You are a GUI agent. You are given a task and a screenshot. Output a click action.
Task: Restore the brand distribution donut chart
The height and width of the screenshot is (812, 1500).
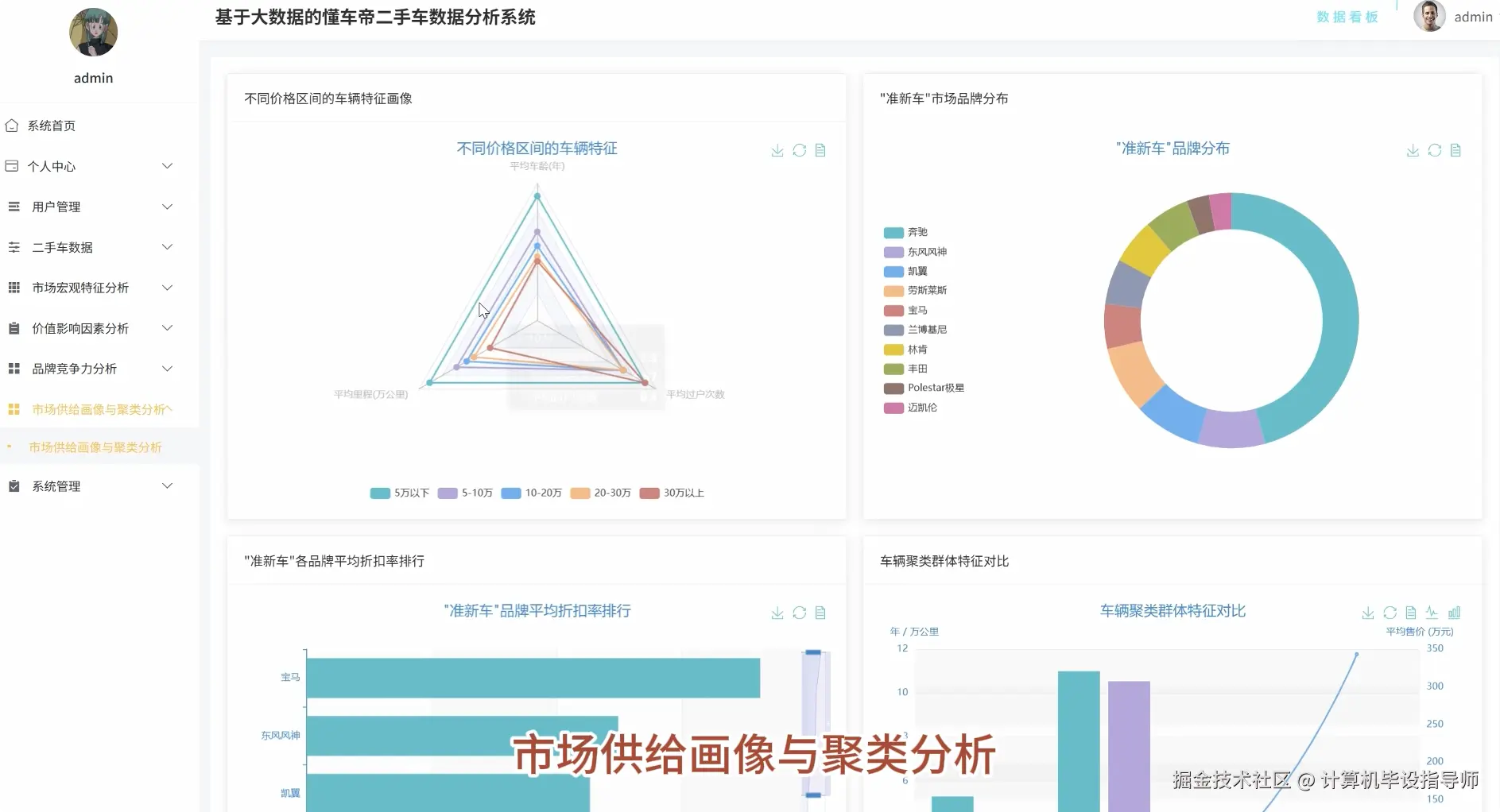(1434, 150)
